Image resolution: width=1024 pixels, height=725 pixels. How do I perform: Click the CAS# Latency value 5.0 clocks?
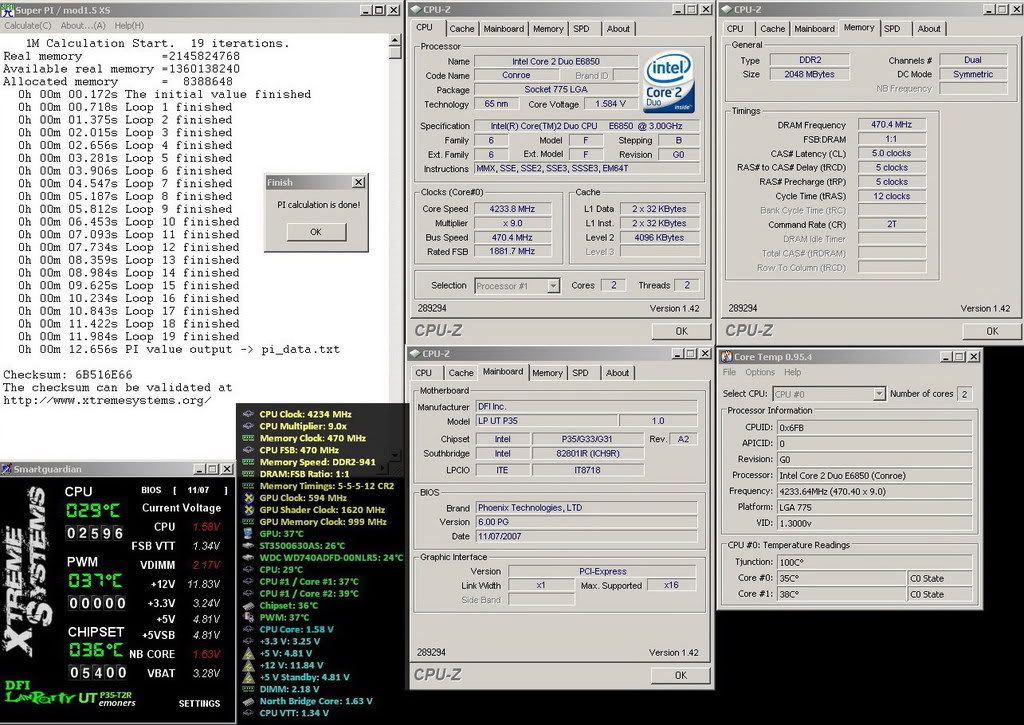891,153
